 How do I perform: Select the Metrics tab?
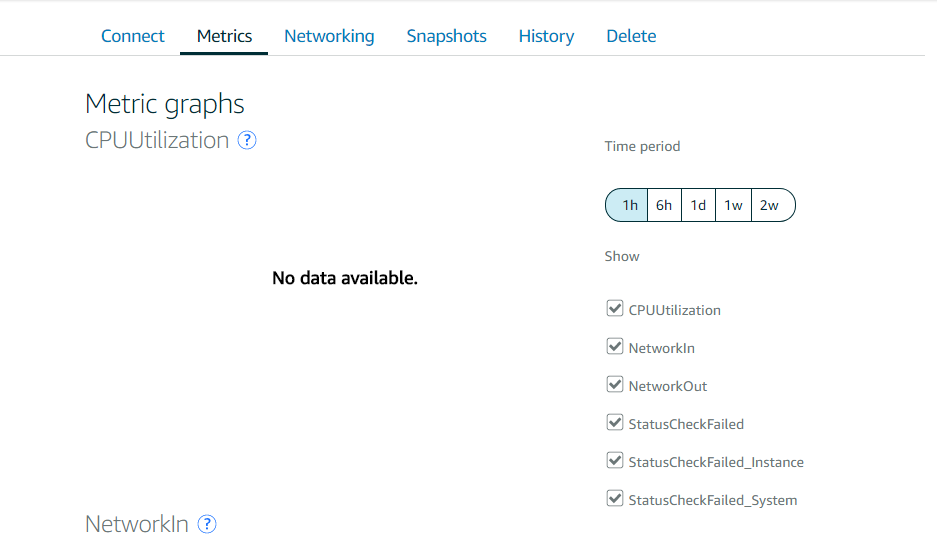click(224, 36)
